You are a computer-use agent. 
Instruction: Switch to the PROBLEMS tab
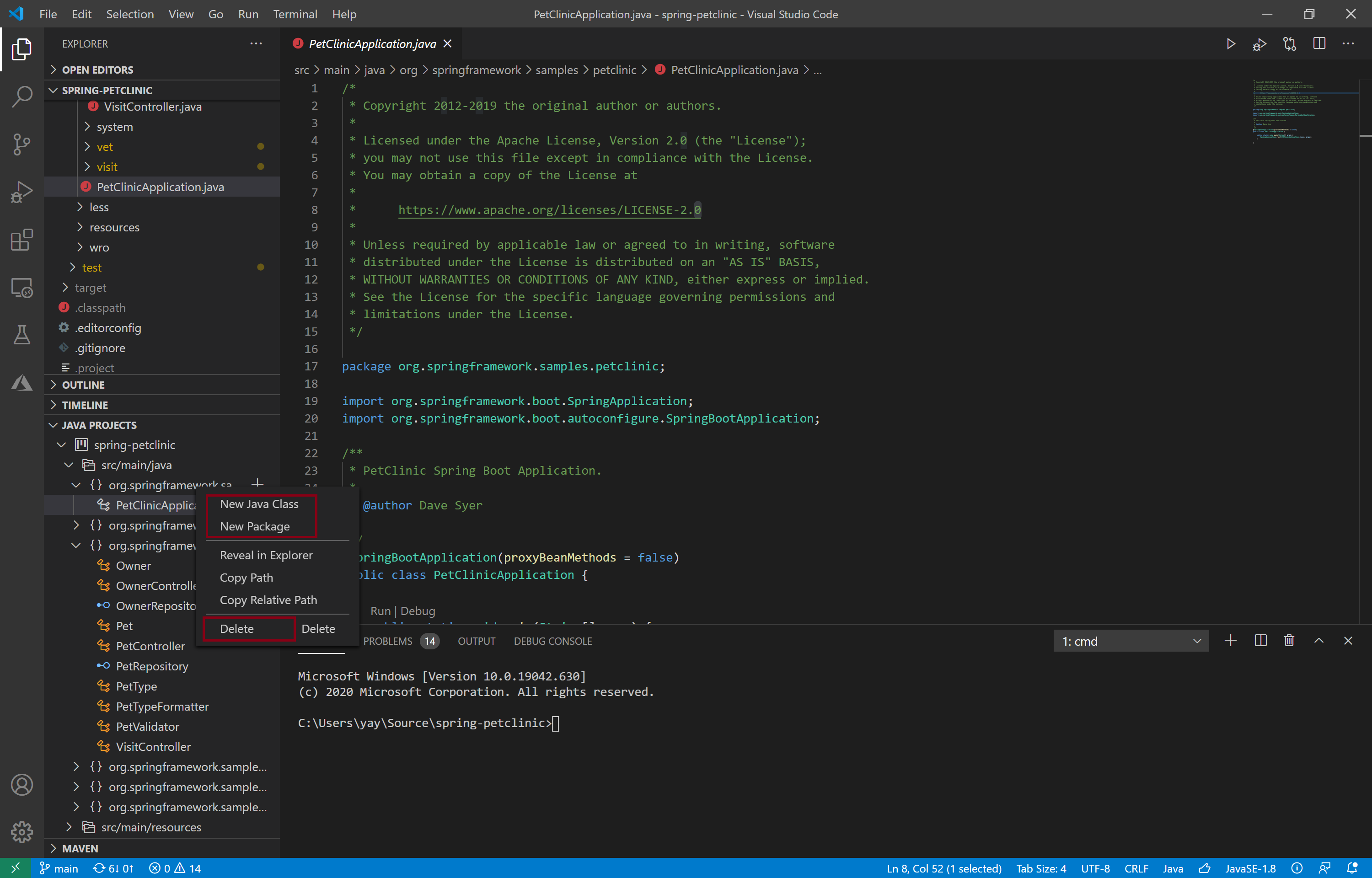[x=388, y=642]
